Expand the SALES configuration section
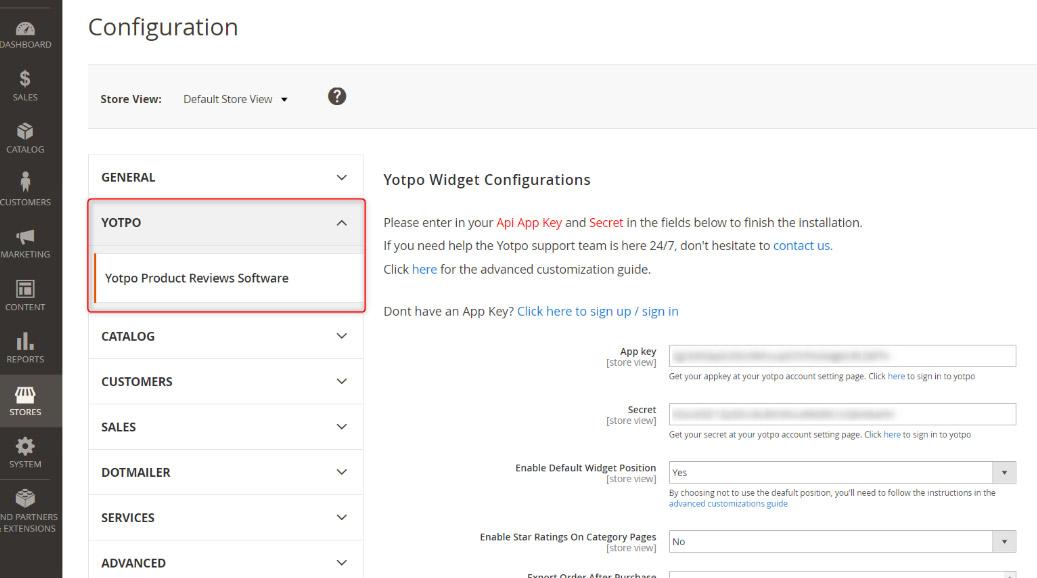The width and height of the screenshot is (1037, 578). [x=226, y=427]
